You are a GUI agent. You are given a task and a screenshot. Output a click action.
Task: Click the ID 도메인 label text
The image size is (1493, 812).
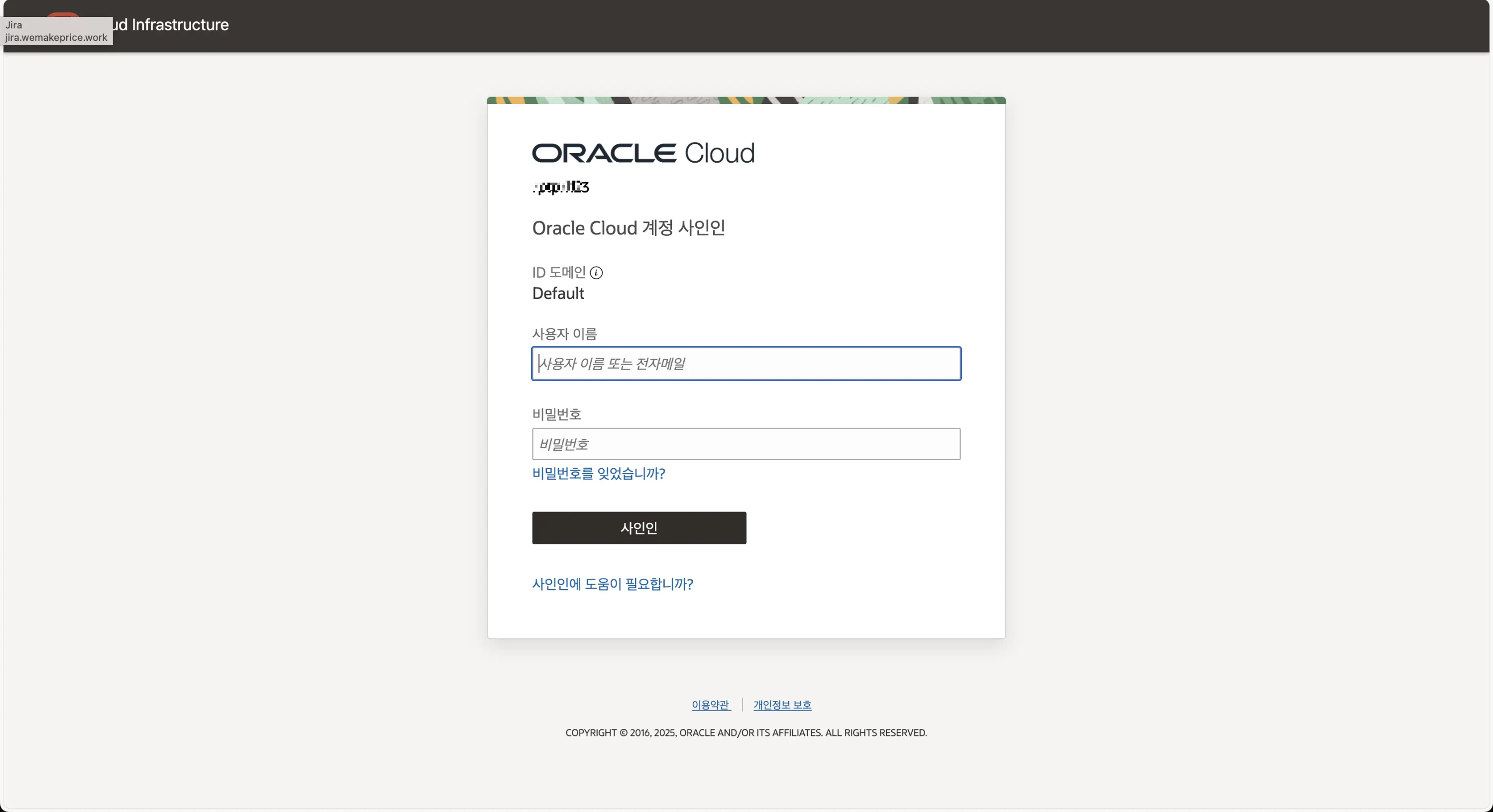pyautogui.click(x=559, y=272)
